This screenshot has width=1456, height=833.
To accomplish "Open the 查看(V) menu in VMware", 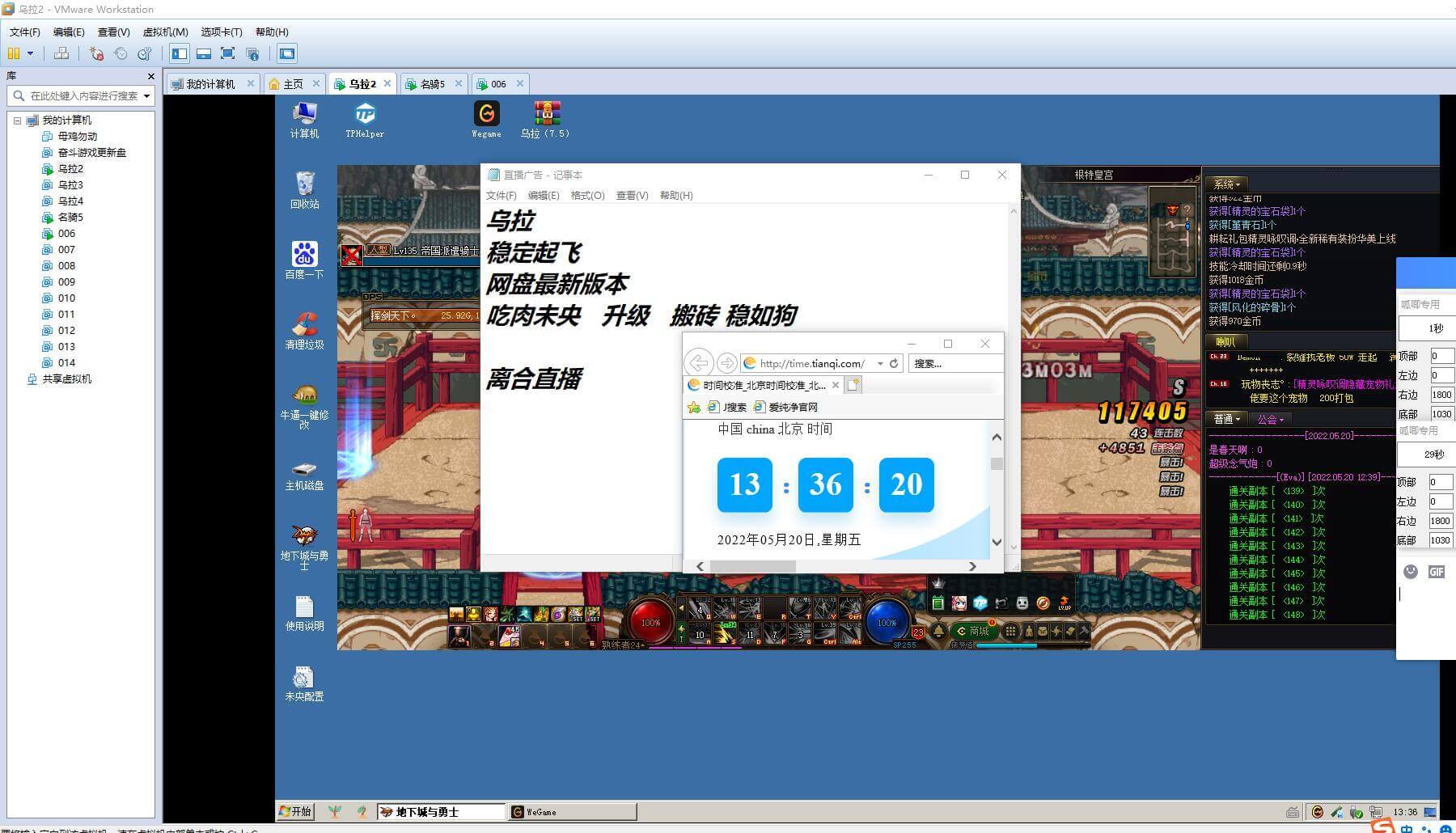I will pos(113,32).
